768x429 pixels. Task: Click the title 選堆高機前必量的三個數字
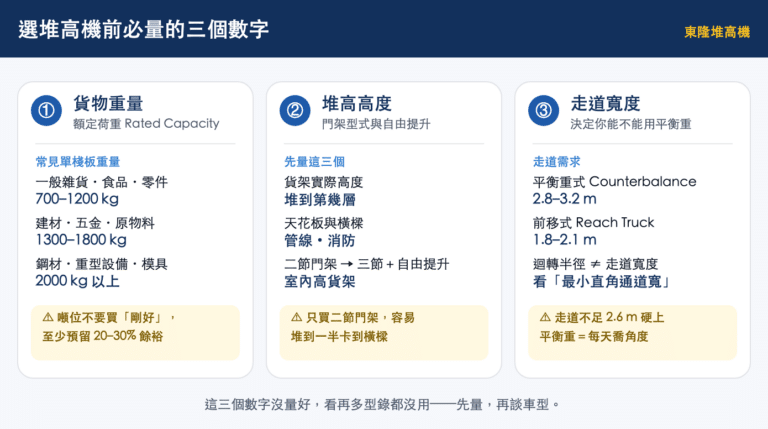click(144, 29)
